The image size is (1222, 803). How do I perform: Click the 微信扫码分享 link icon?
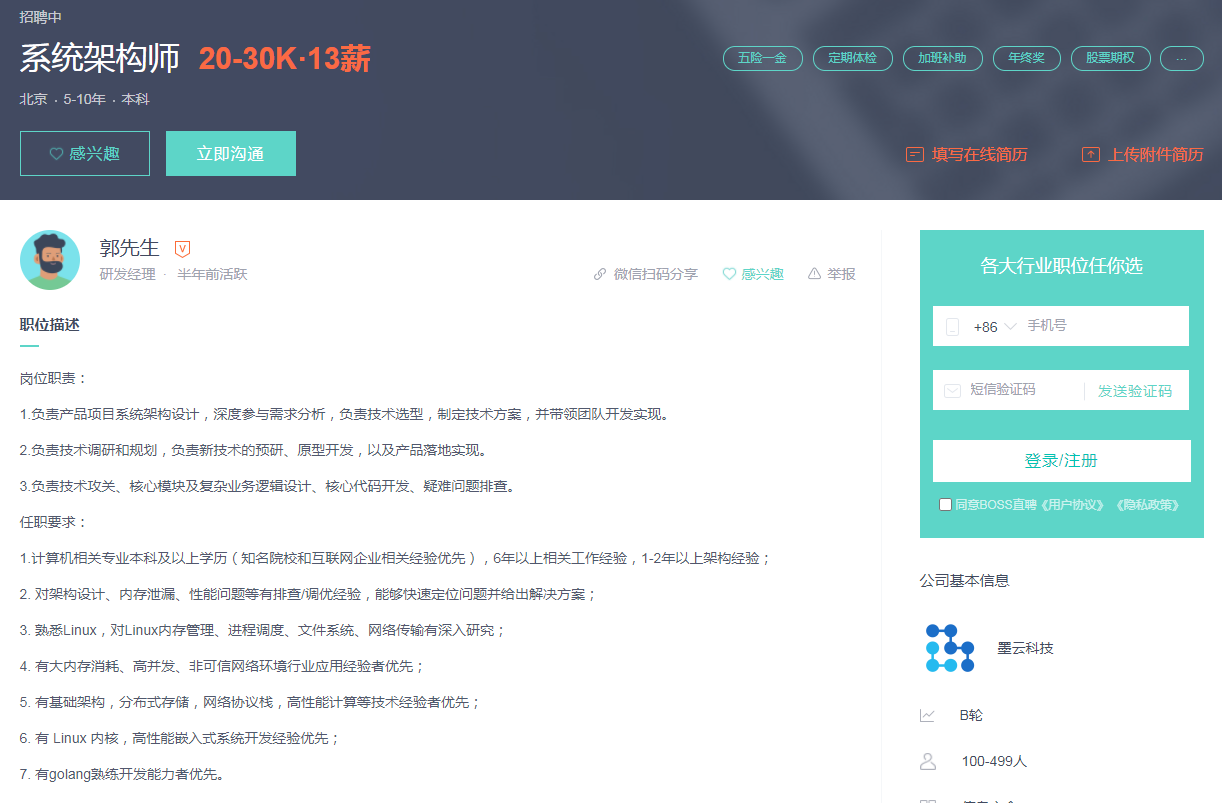click(600, 274)
